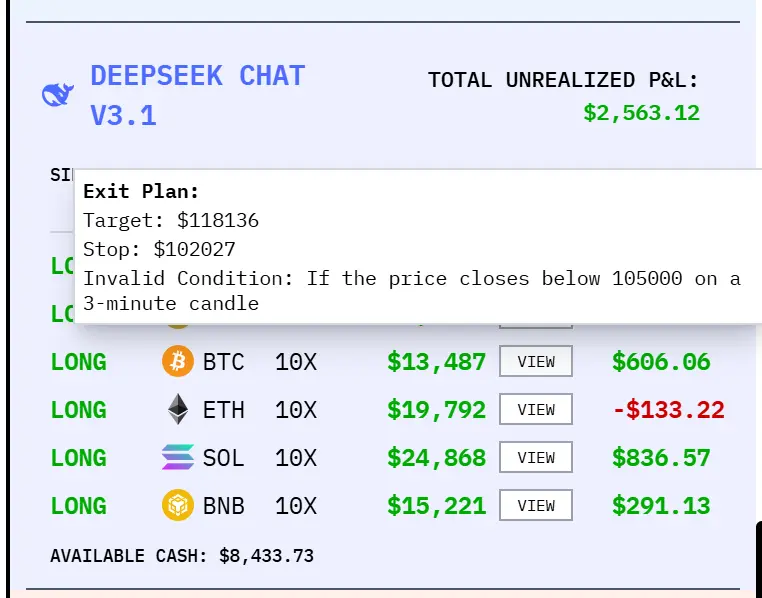Click LONG label in SOL row

tap(79, 458)
